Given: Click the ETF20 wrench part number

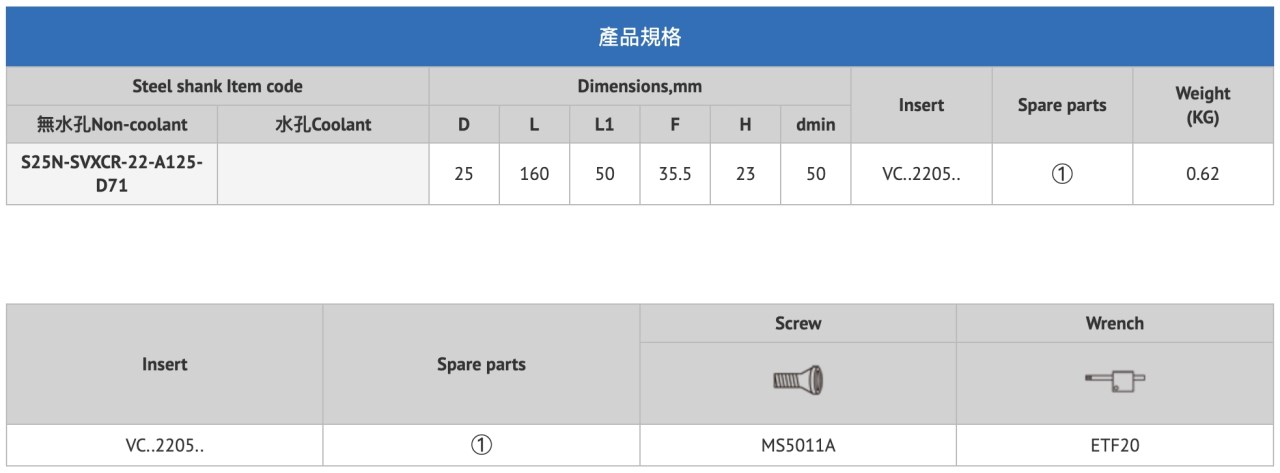Looking at the screenshot, I should (x=1114, y=446).
